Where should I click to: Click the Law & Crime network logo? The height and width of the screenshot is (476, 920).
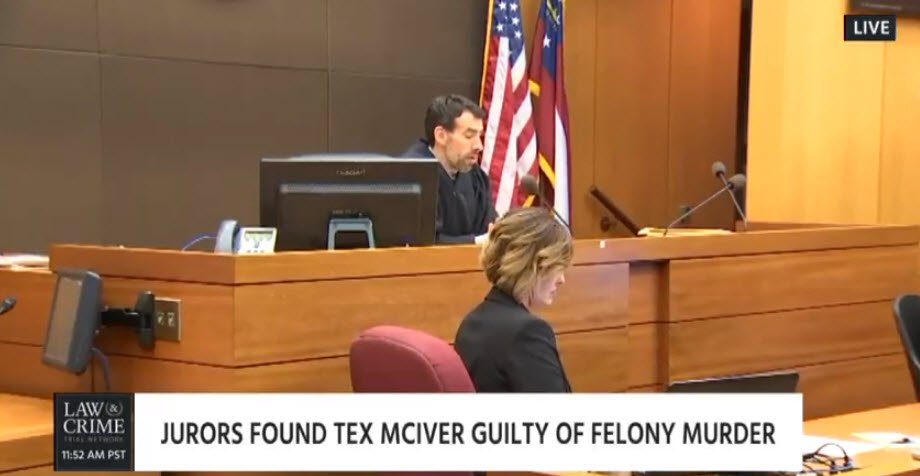coord(94,421)
